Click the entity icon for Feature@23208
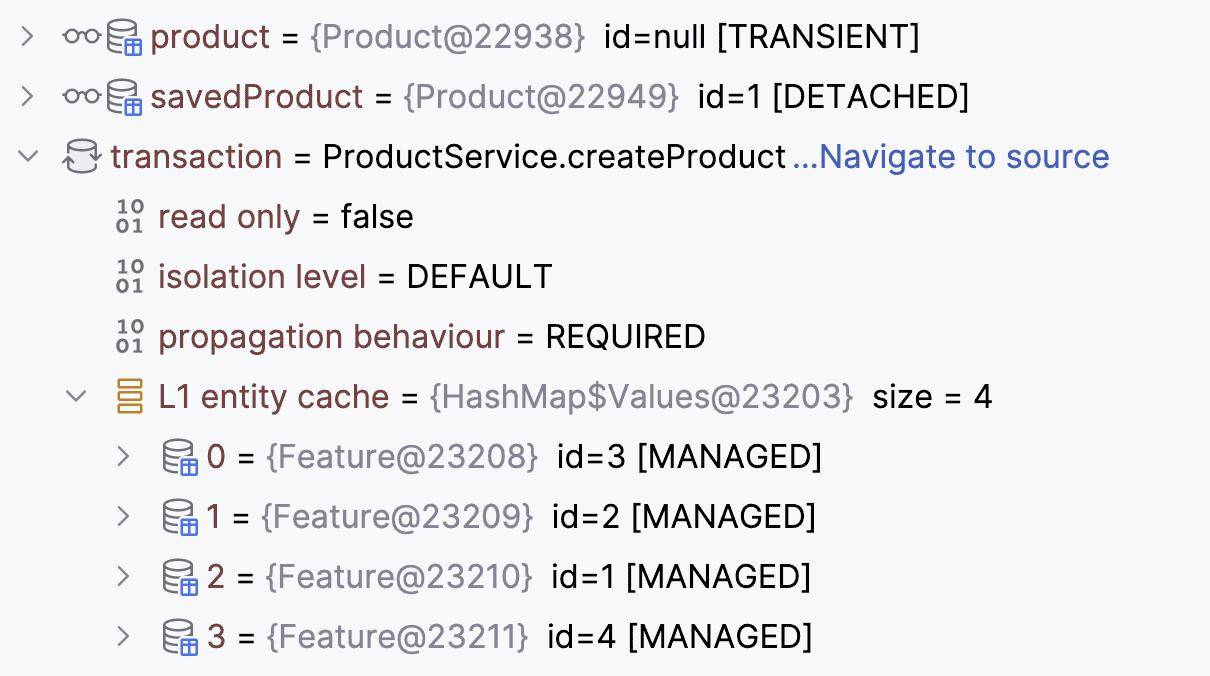Viewport: 1210px width, 676px height. 180,458
